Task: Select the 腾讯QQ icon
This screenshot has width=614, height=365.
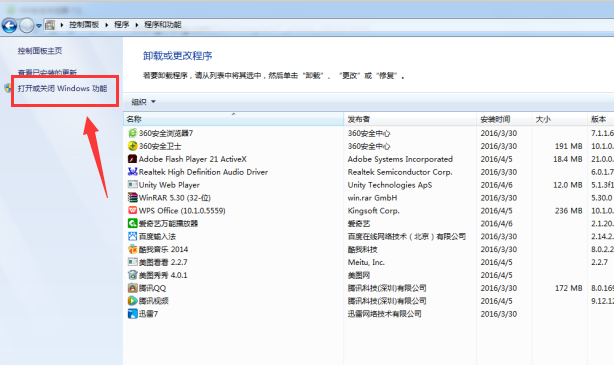Action: (132, 288)
